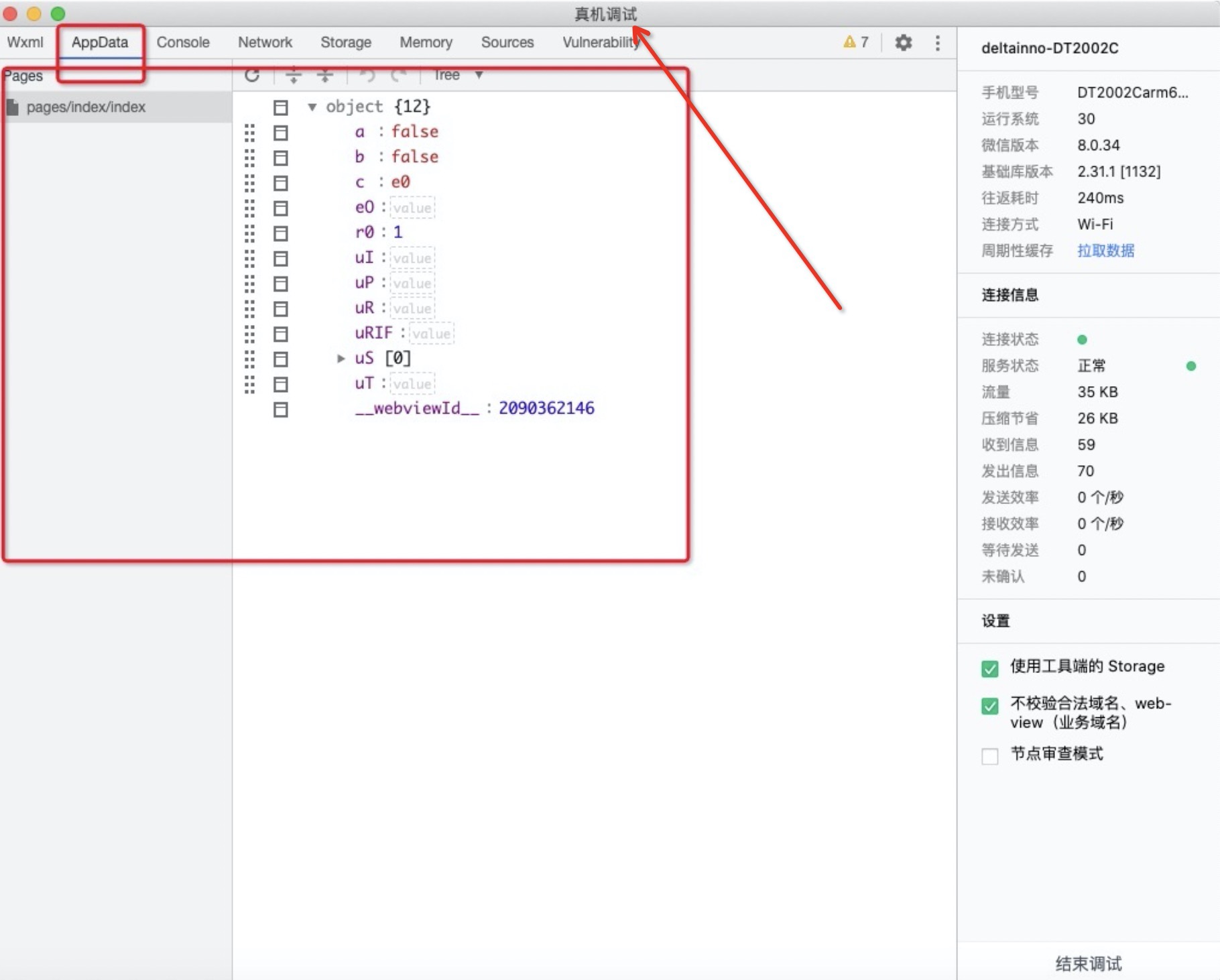Switch to the Console tab

pos(183,42)
